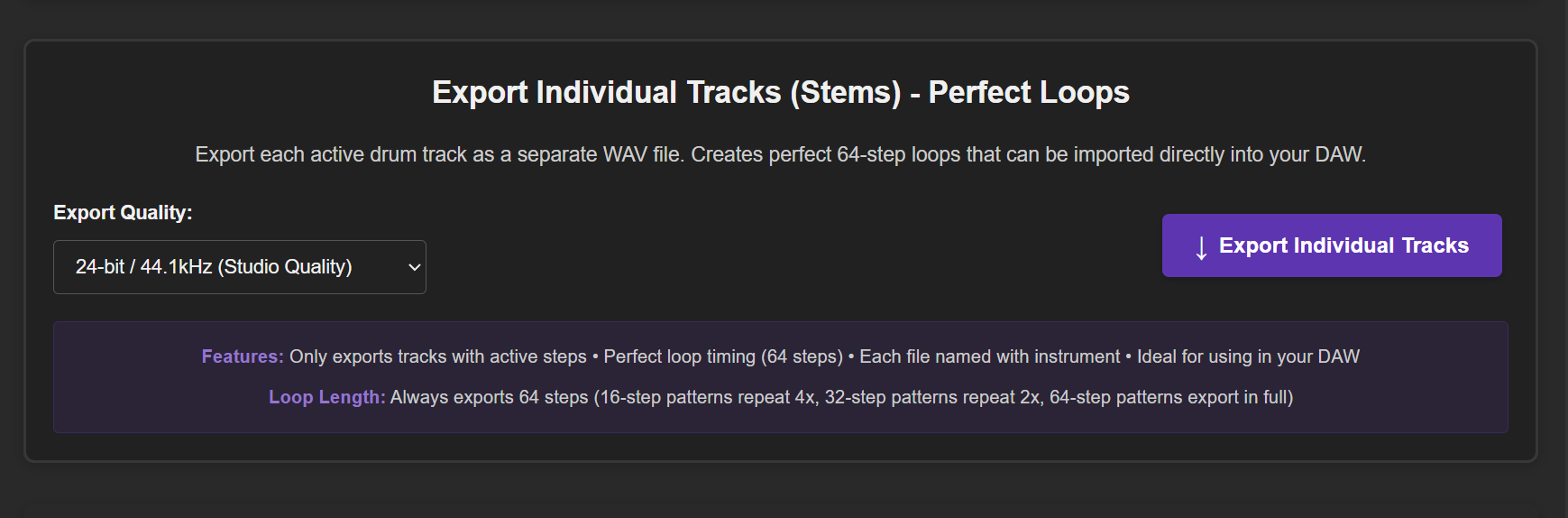Click the "Perfect Loops" part of the heading
This screenshot has width=1568, height=518.
[1029, 92]
